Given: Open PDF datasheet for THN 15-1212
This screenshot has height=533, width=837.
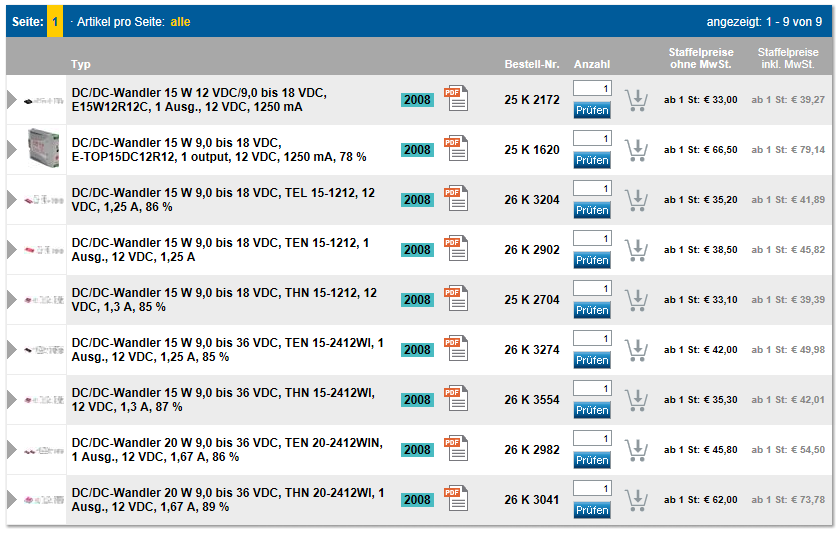Looking at the screenshot, I should pyautogui.click(x=456, y=298).
